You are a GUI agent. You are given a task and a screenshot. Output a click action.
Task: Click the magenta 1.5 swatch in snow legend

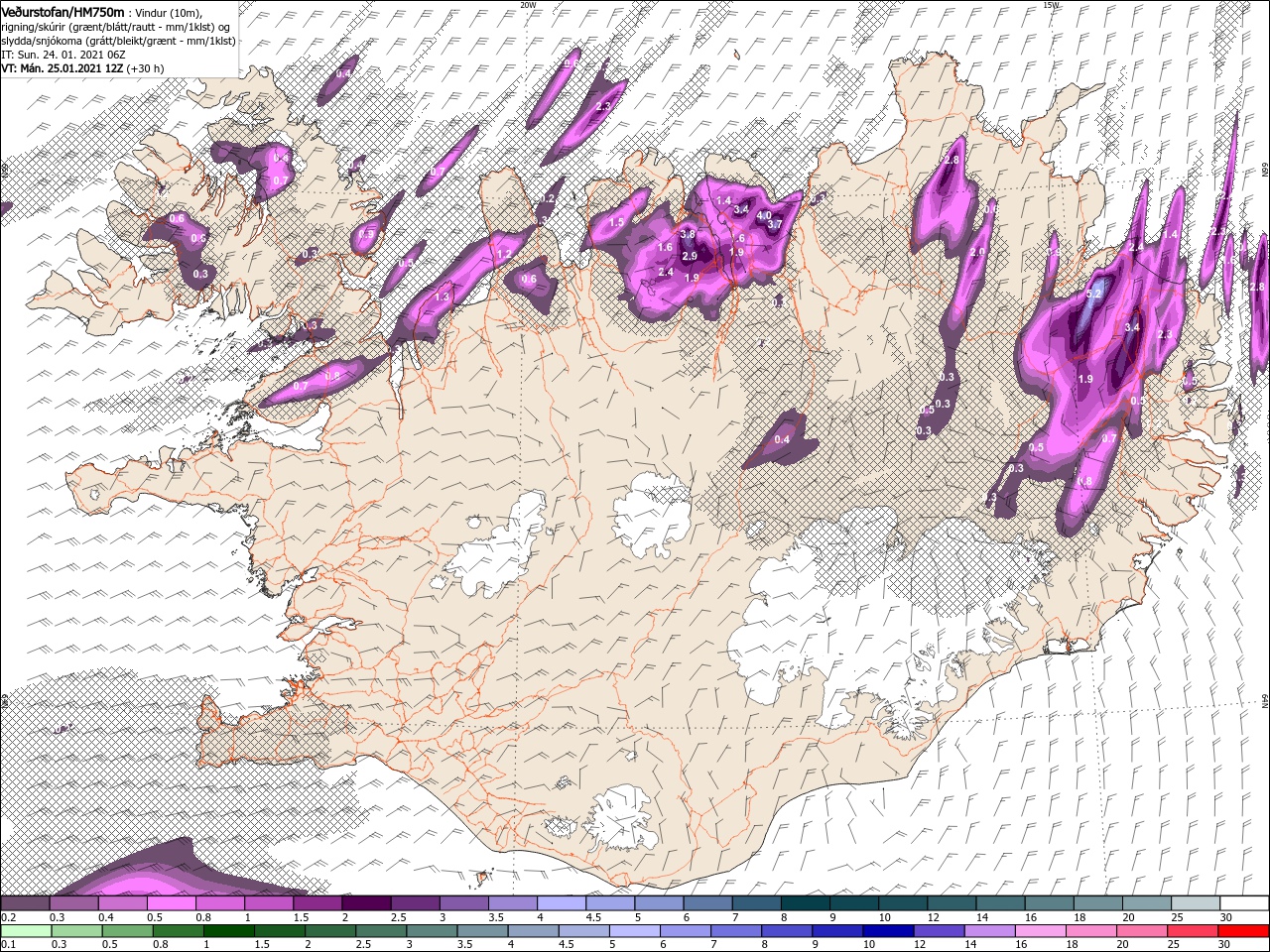317,903
